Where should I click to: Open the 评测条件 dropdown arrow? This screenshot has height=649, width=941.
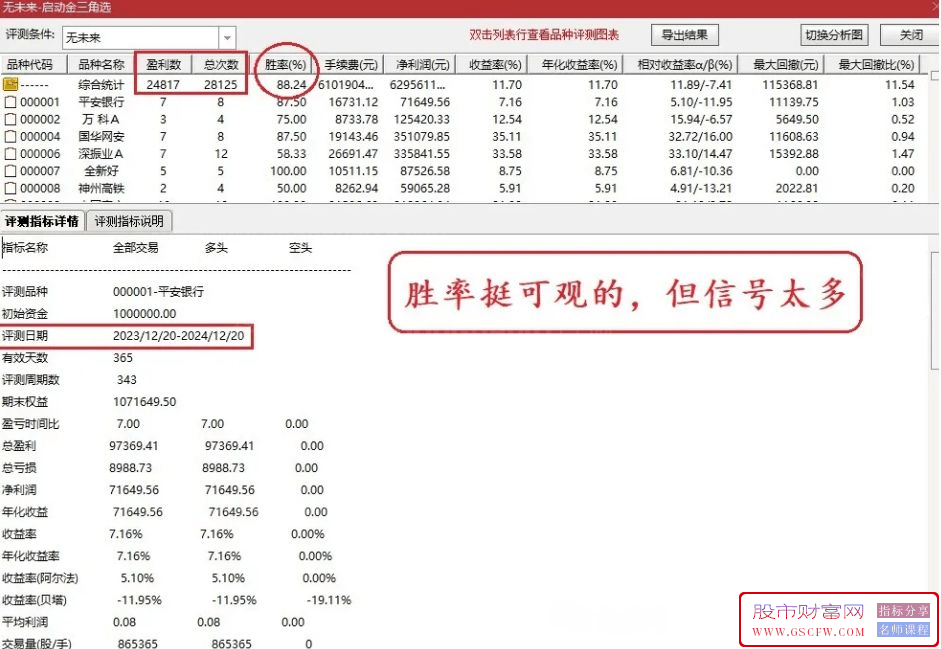(227, 38)
